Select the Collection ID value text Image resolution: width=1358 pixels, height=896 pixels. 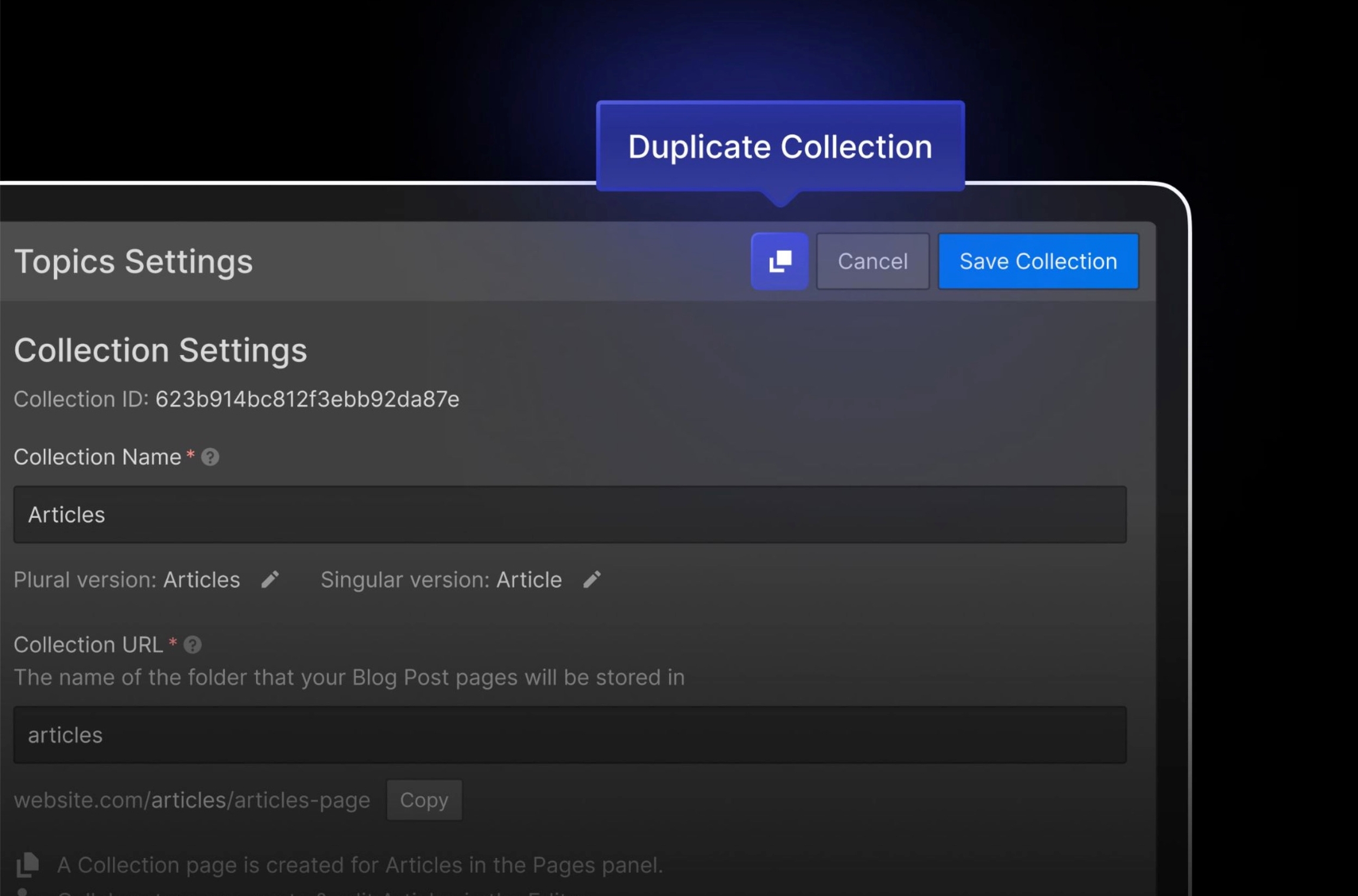306,399
